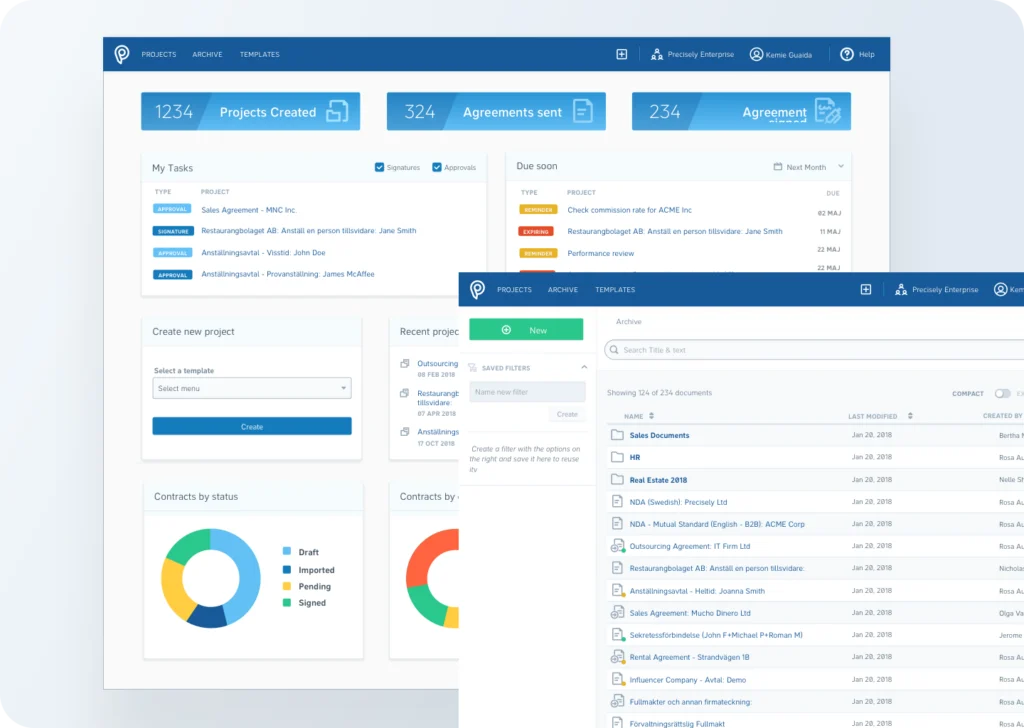
Task: Click the Precisely logo in dashboard window
Action: tap(122, 54)
